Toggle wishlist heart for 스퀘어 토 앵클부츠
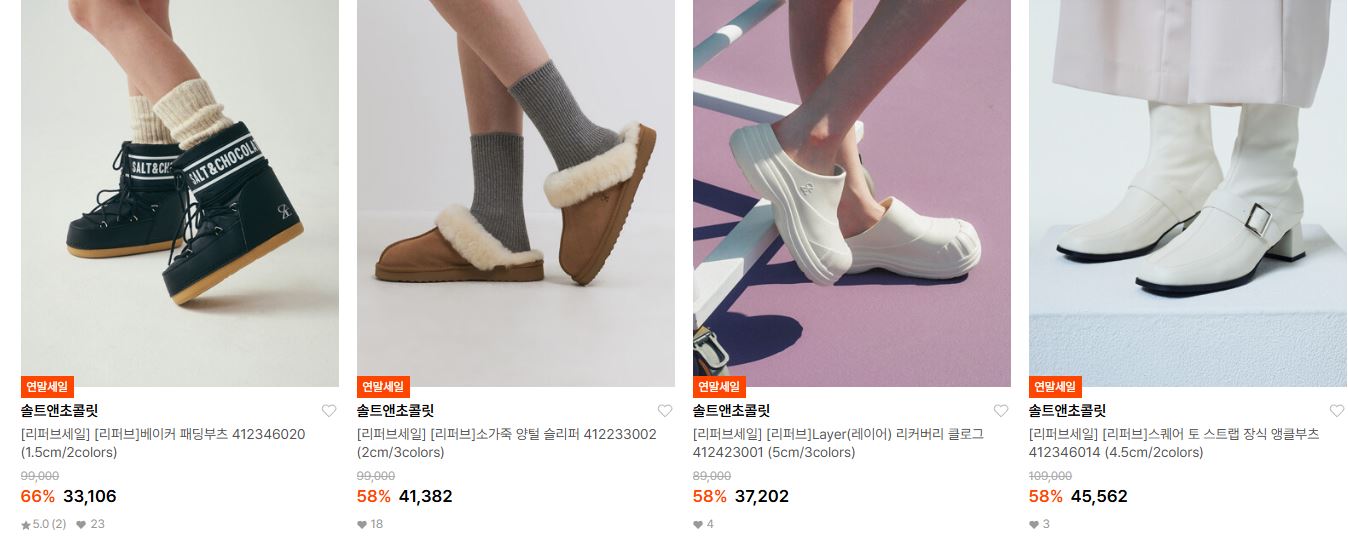The image size is (1348, 538). [1337, 411]
